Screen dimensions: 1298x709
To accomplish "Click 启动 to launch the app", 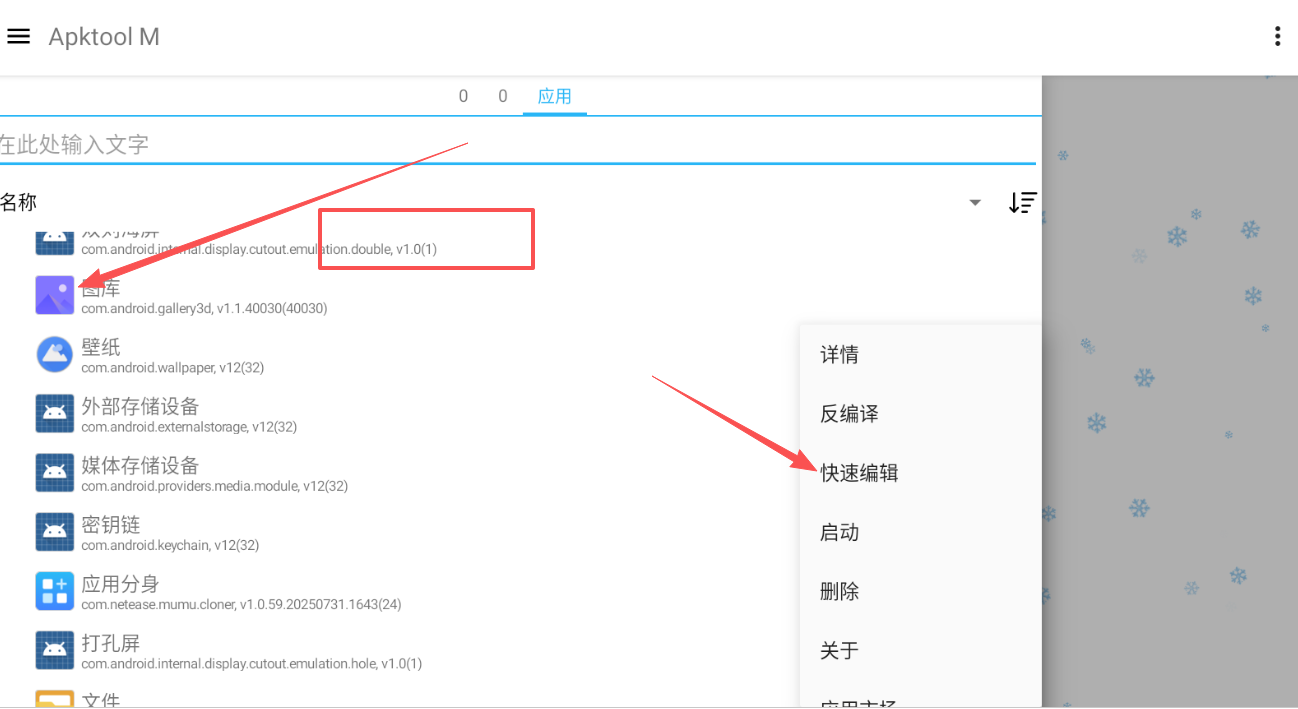I will click(x=839, y=532).
